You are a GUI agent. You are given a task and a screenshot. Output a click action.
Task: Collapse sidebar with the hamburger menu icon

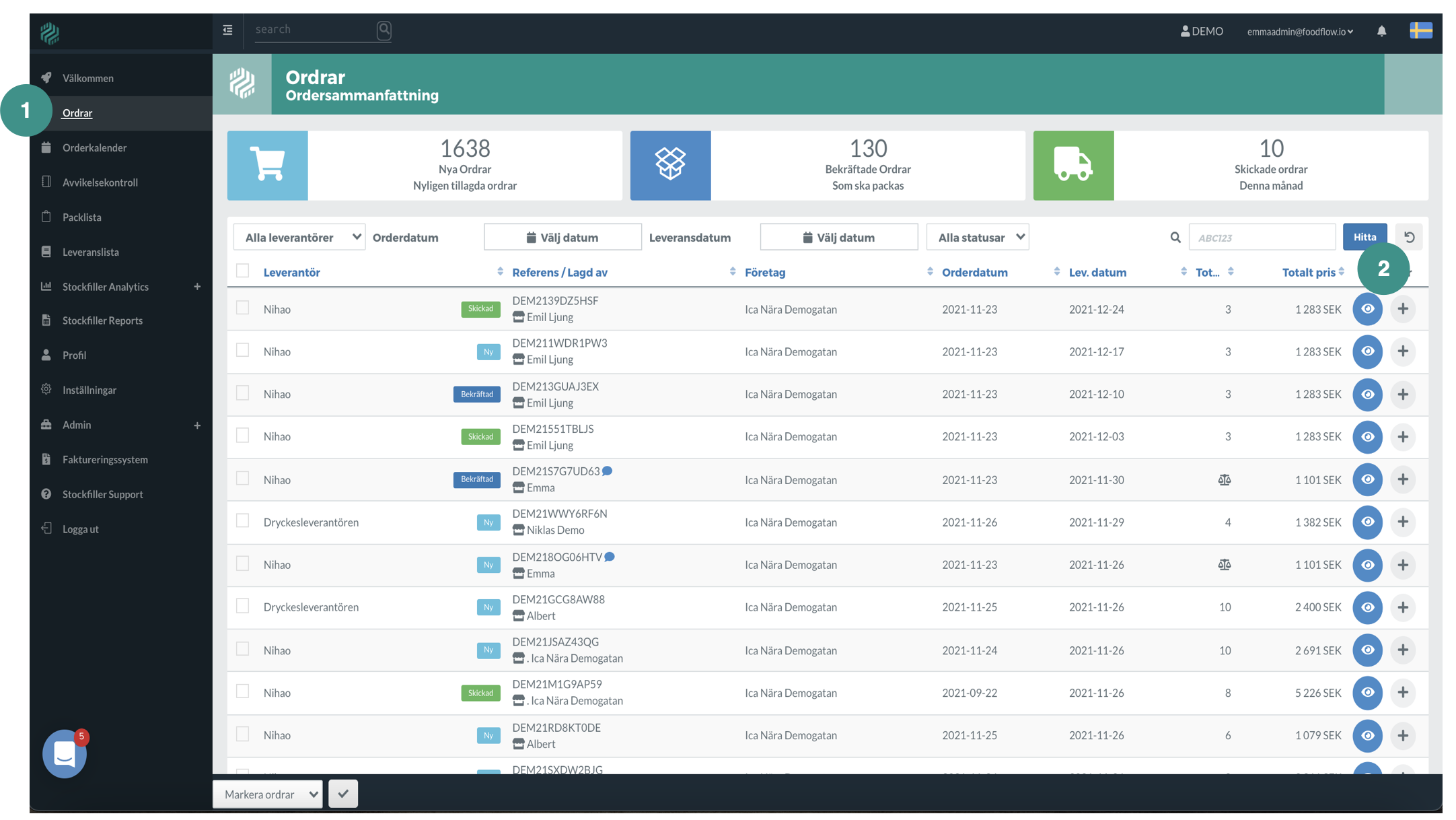(227, 30)
